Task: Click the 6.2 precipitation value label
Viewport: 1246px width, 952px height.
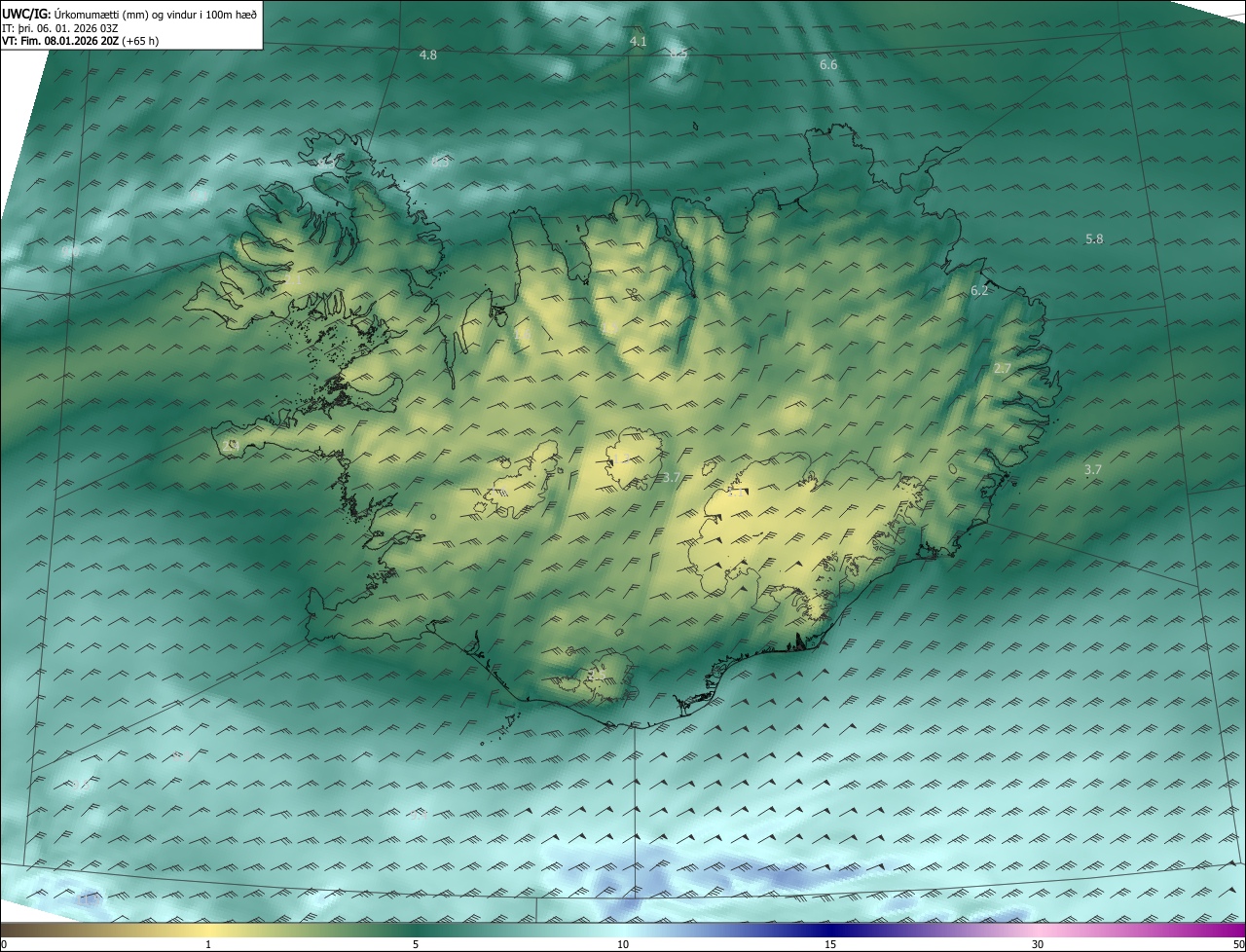Action: tap(979, 290)
